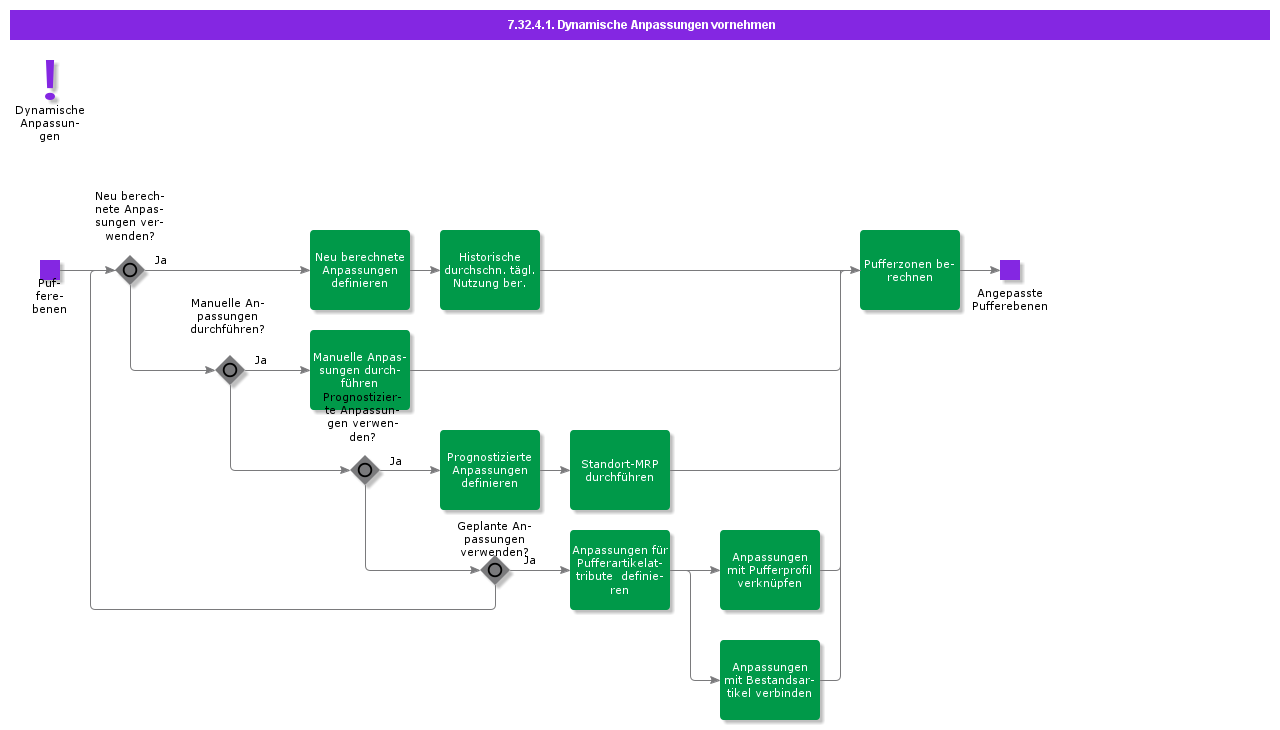
Task: Toggle the "Manuelle Anpassungen durchführen?" decision diamond
Action: coord(230,370)
